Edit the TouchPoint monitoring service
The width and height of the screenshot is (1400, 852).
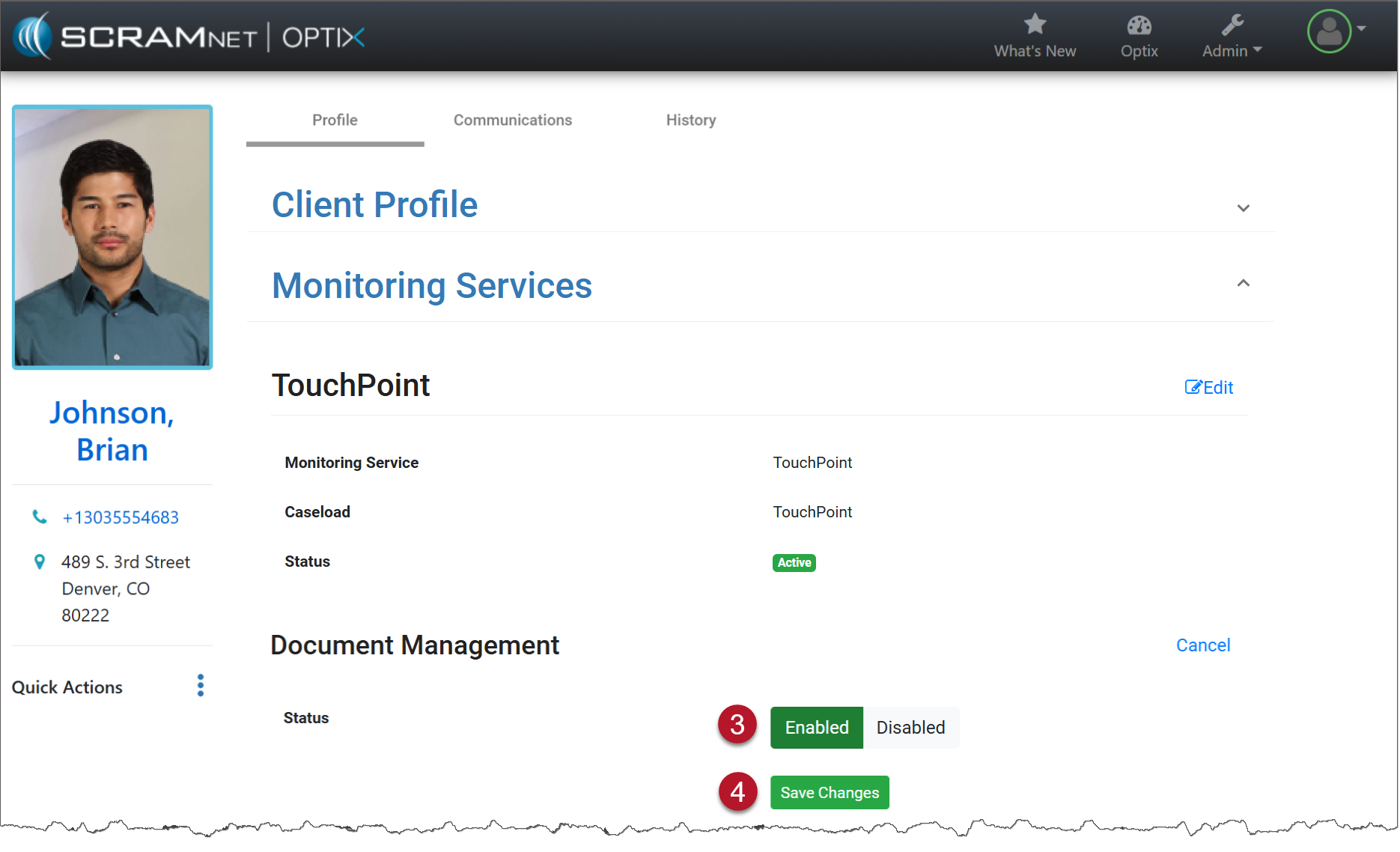pos(1208,387)
